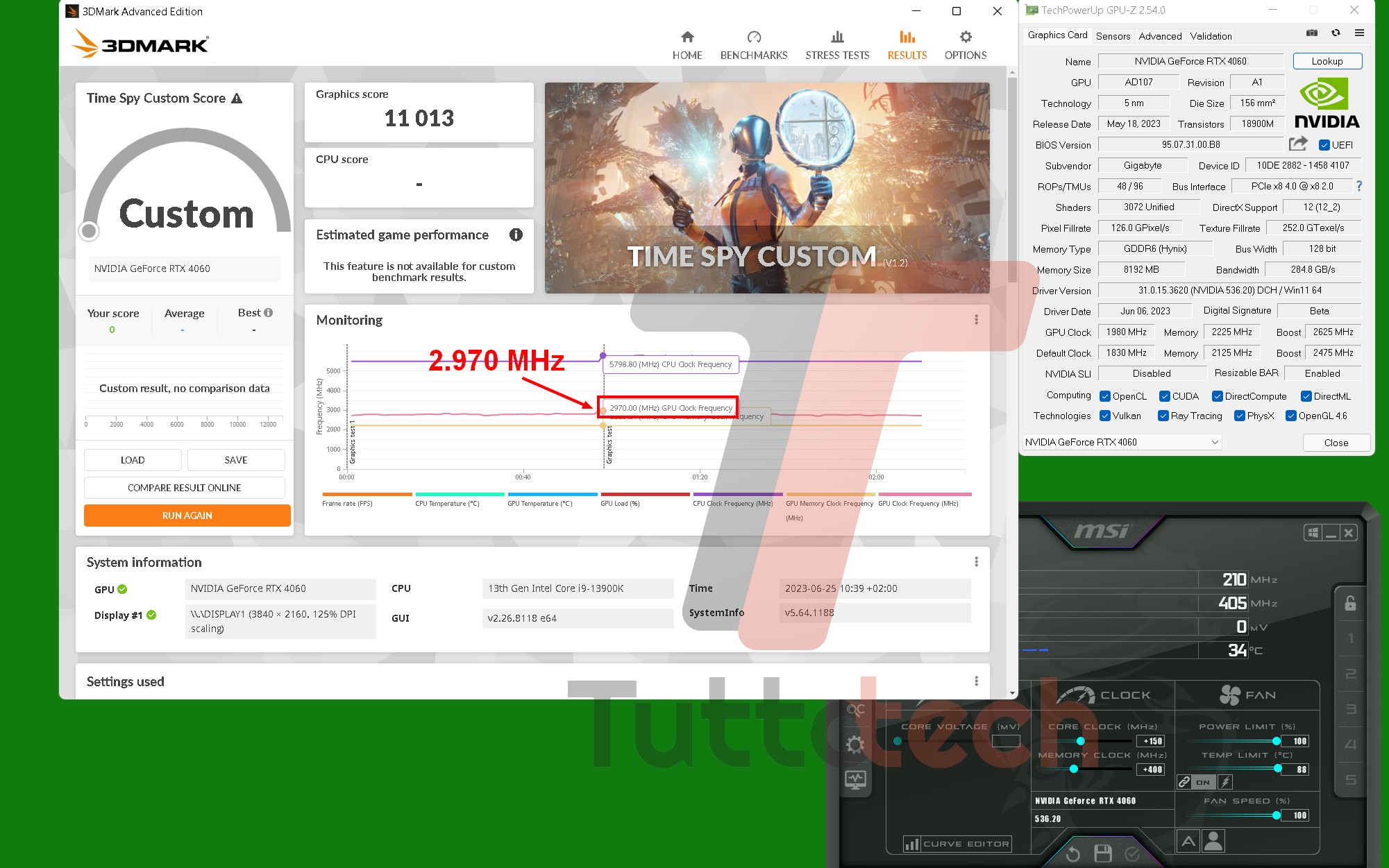Open Monitoring panel three-dot menu
This screenshot has height=868, width=1389.
coord(976,320)
